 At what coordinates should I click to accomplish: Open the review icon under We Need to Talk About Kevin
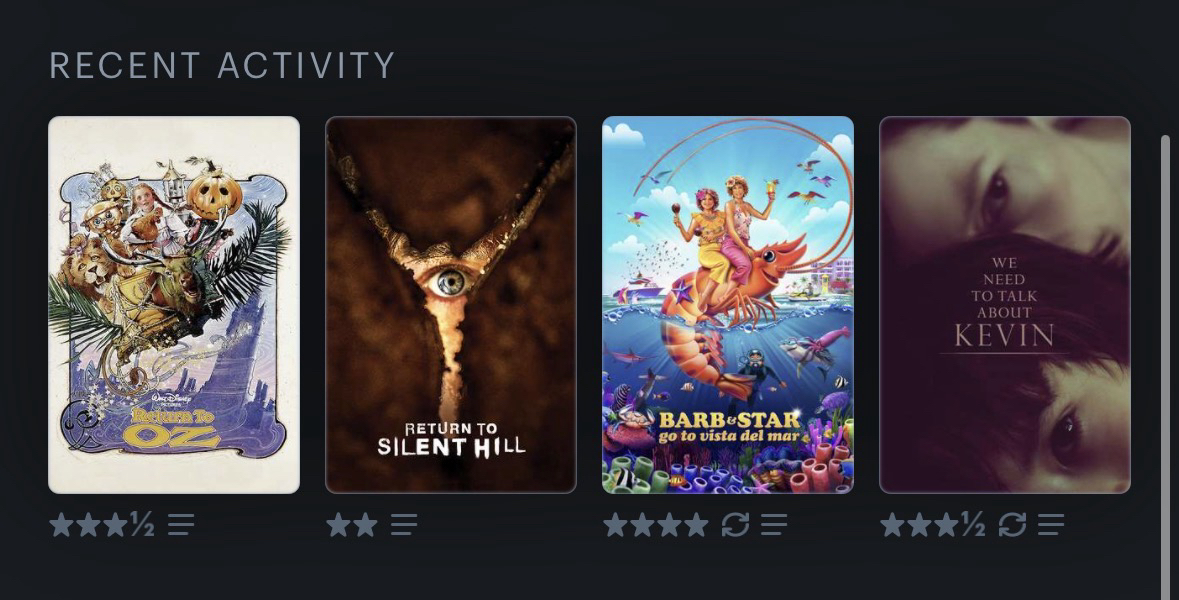click(1051, 525)
